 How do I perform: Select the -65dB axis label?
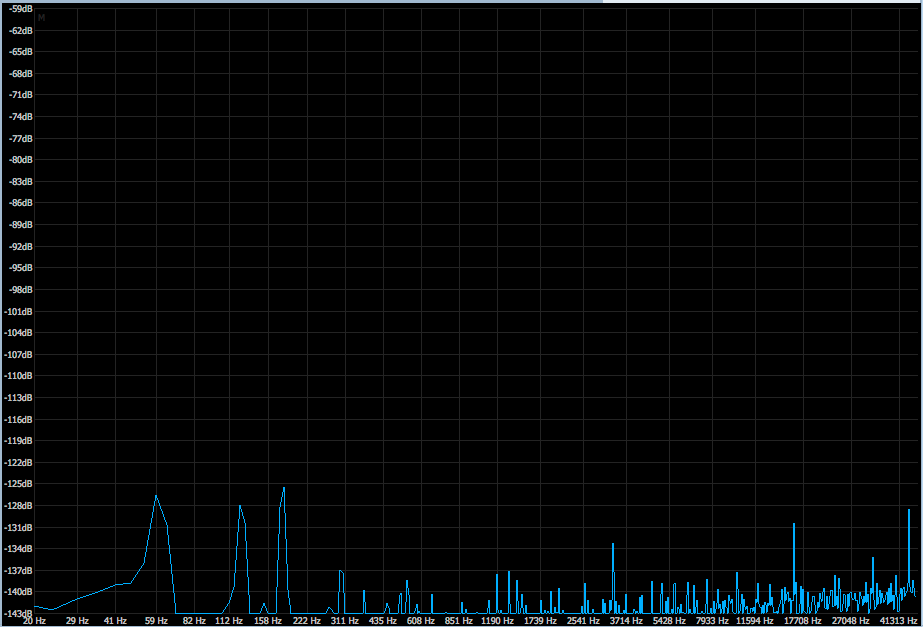[x=21, y=52]
